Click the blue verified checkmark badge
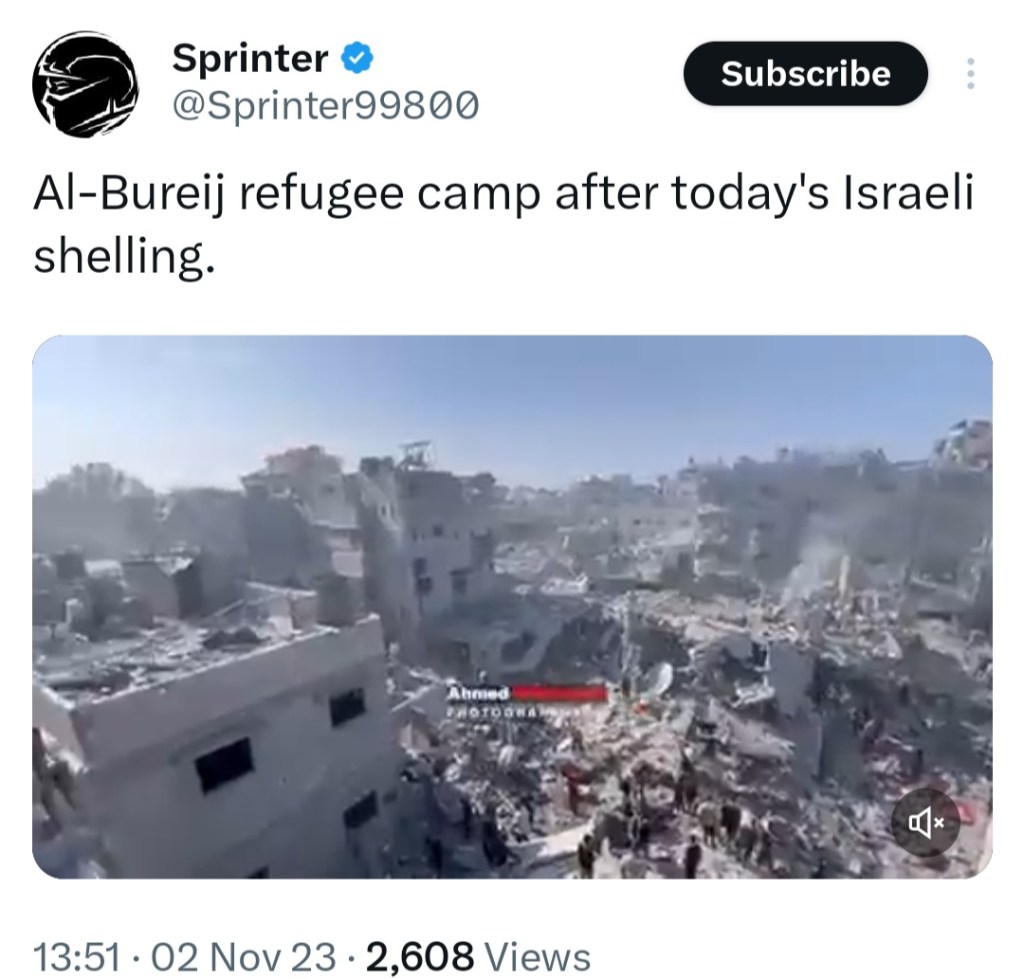Image resolution: width=1024 pixels, height=979 pixels. (357, 58)
